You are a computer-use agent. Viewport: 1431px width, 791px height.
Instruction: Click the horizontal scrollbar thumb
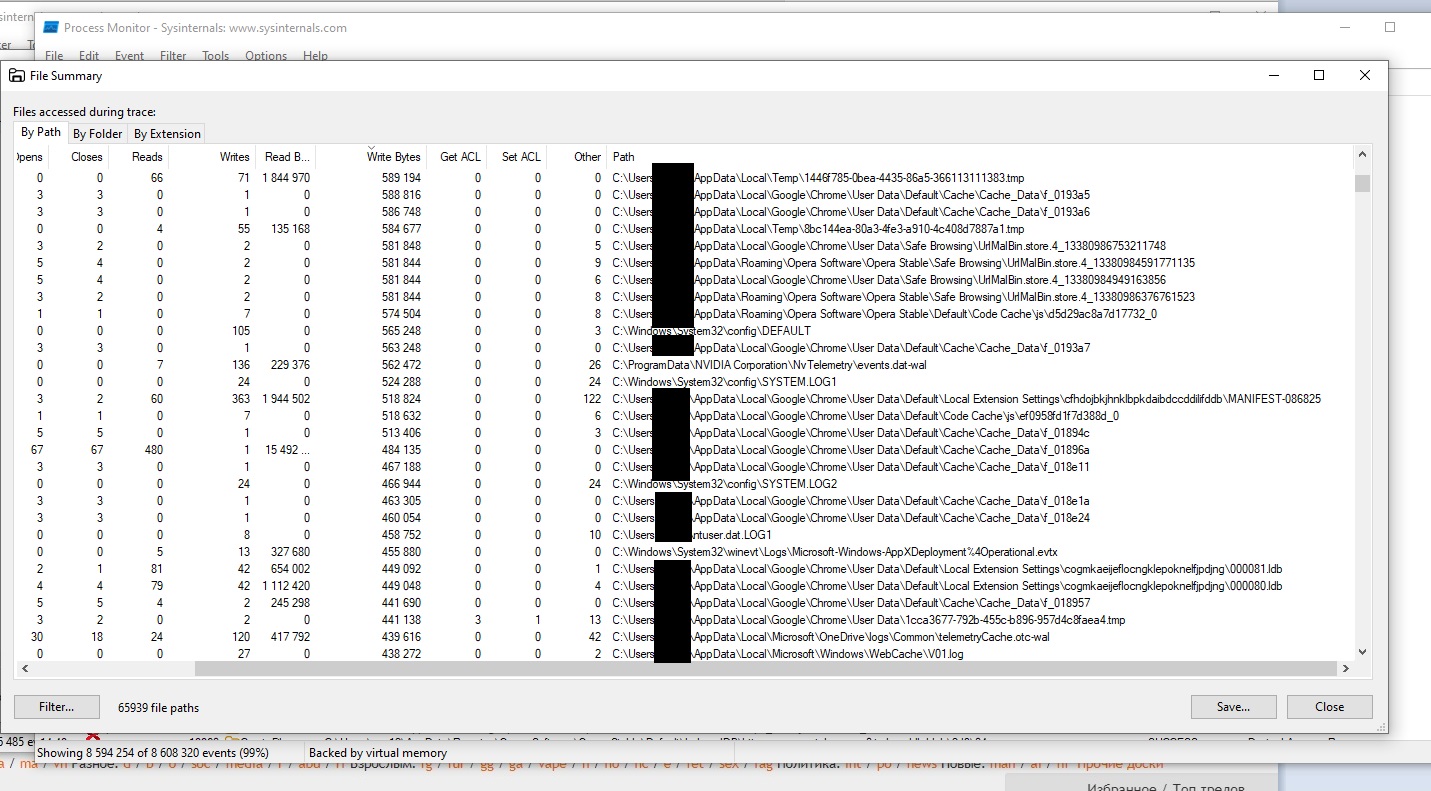pyautogui.click(x=766, y=669)
